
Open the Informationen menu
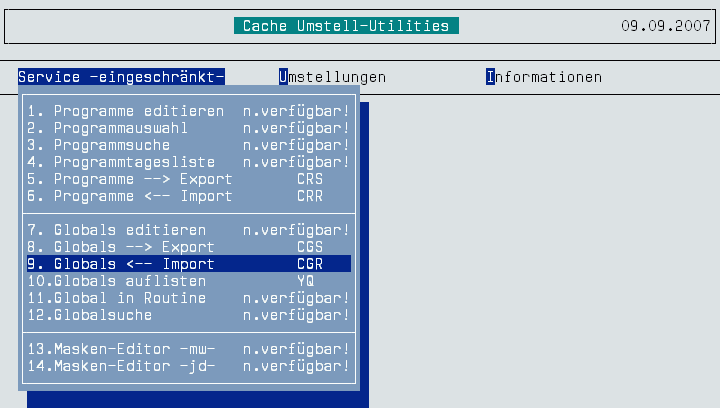click(544, 77)
